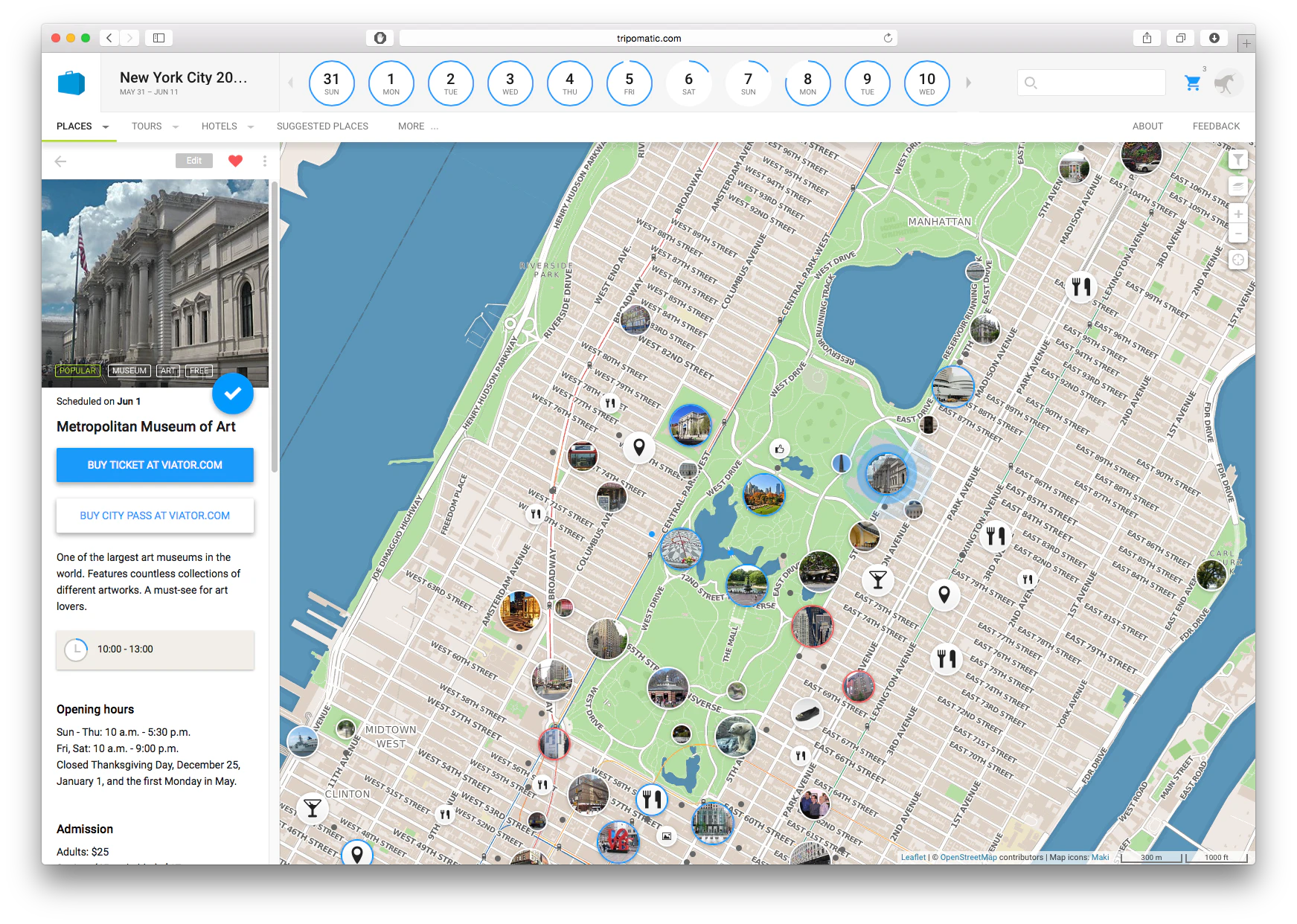Center map on current location icon
1297x924 pixels.
click(1237, 260)
